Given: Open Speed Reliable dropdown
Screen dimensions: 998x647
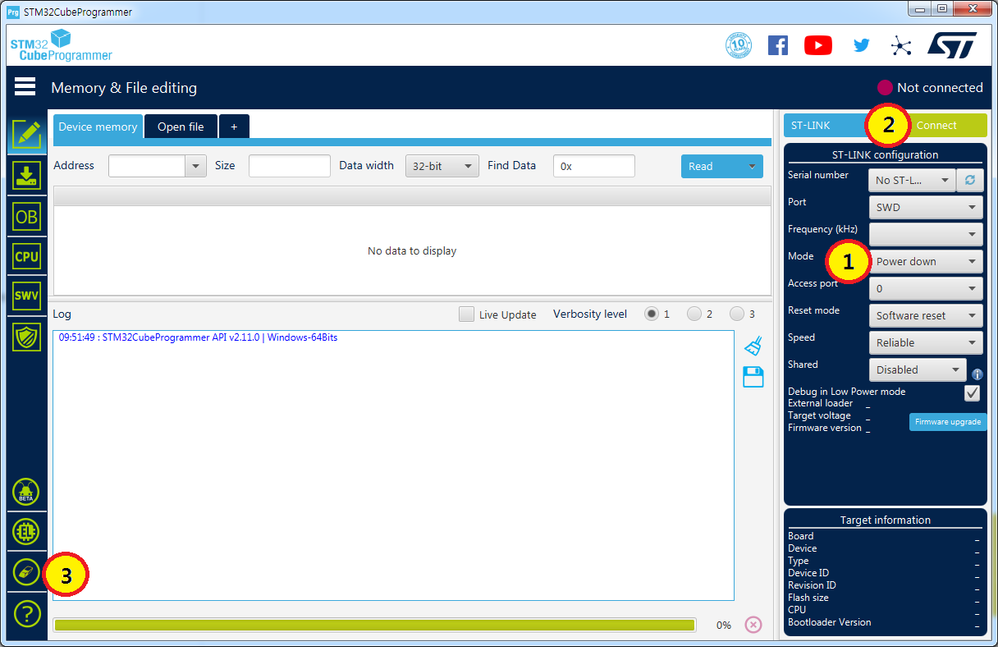Looking at the screenshot, I should [925, 343].
